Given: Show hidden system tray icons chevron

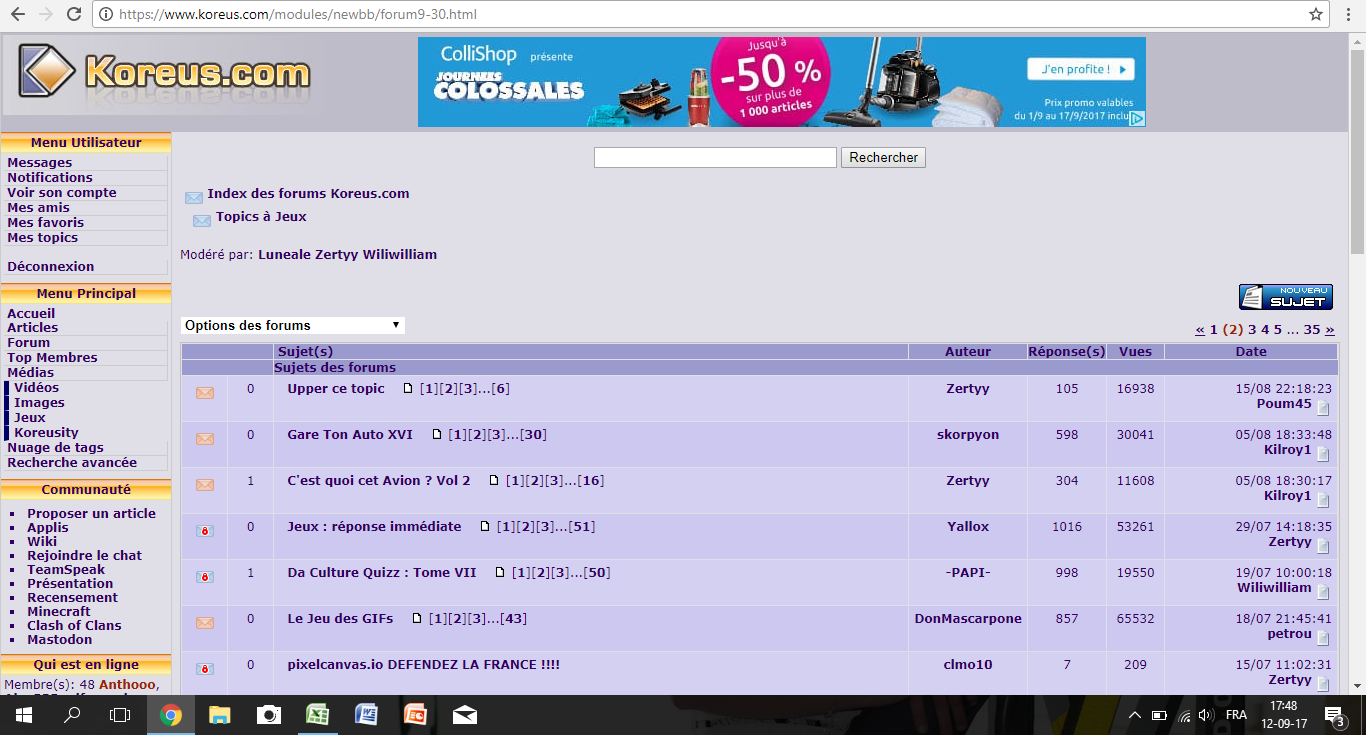Looking at the screenshot, I should point(1134,715).
